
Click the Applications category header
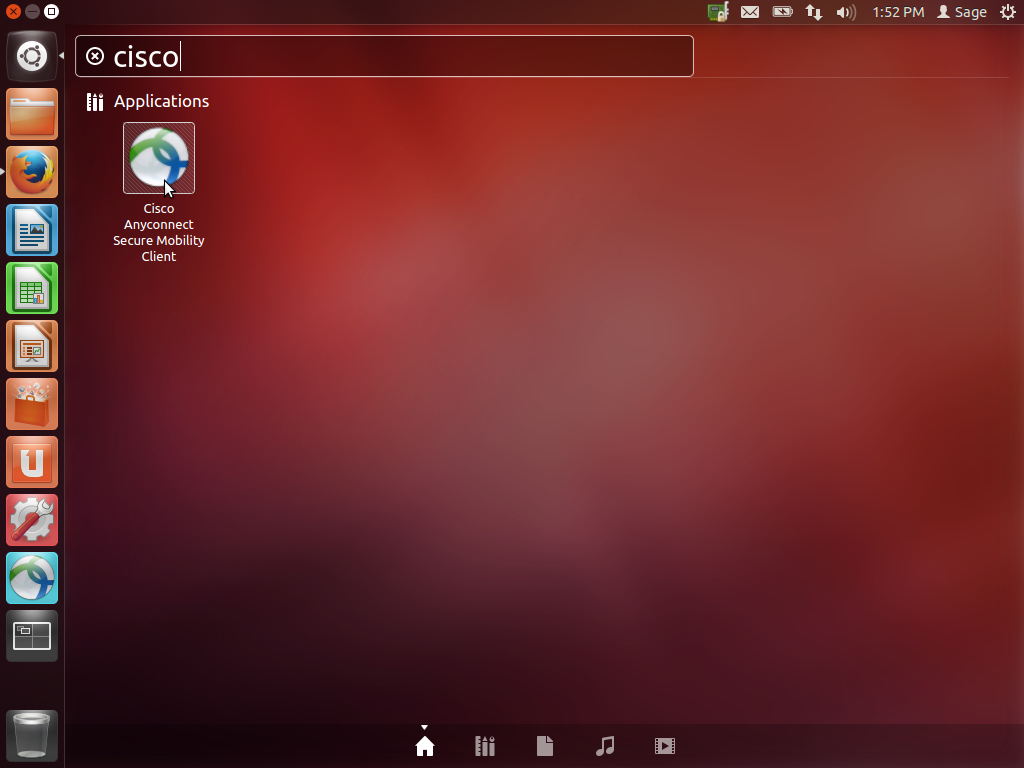tap(161, 101)
